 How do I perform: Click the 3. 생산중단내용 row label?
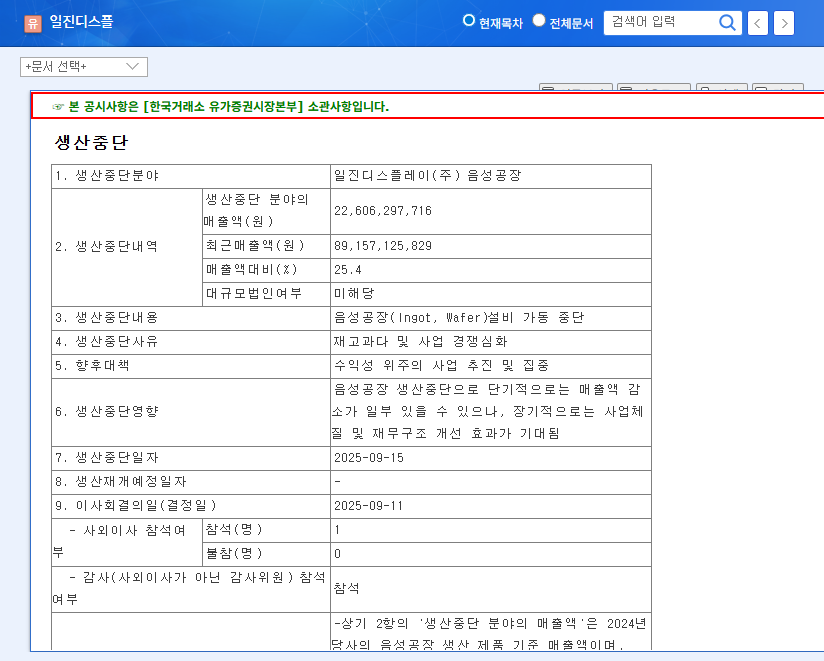pos(107,317)
